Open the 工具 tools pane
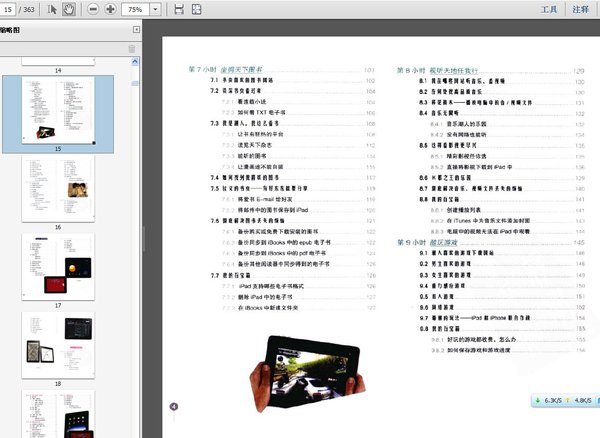Image resolution: width=600 pixels, height=438 pixels. 549,9
